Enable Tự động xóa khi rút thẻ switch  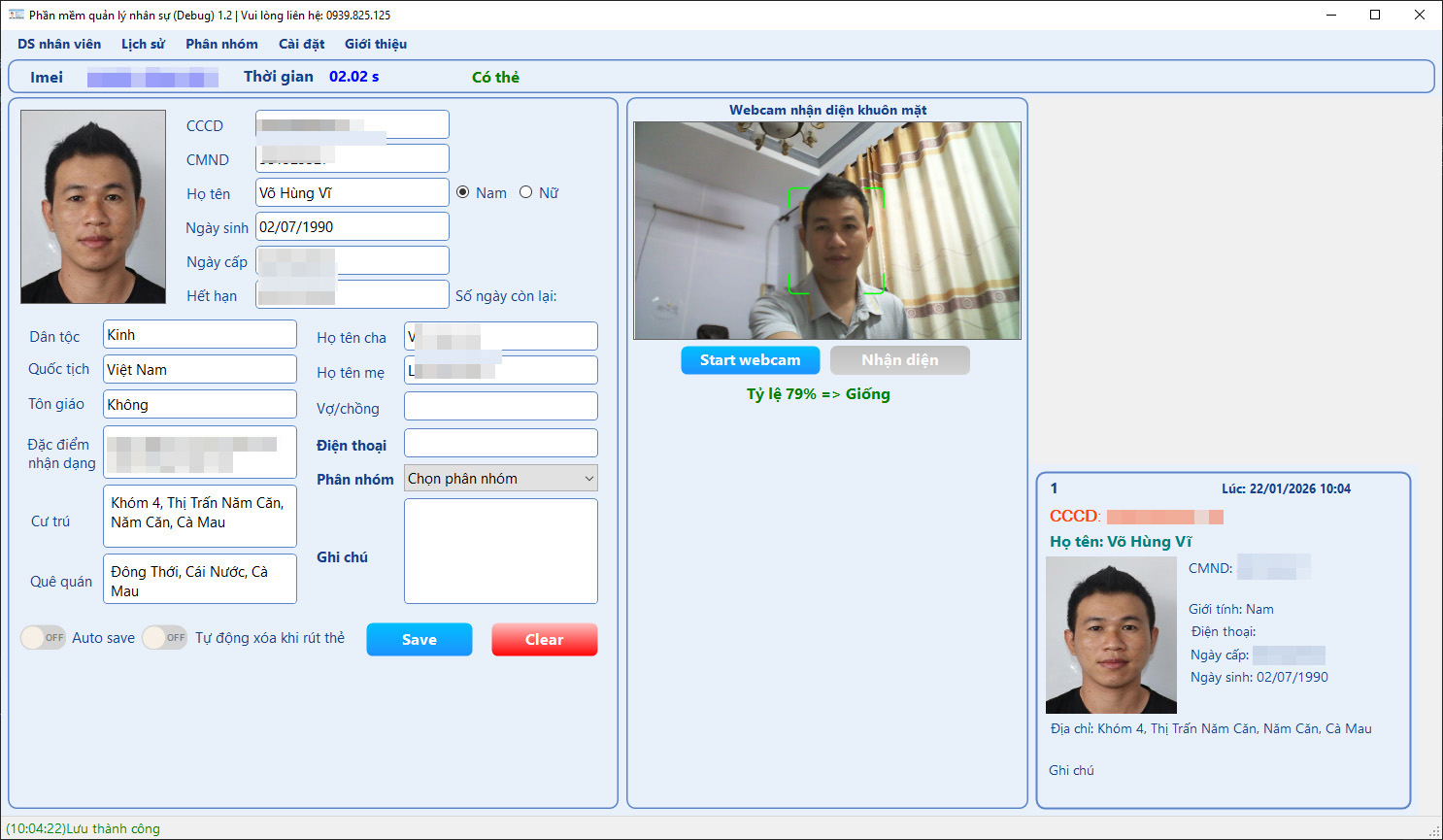[x=164, y=638]
